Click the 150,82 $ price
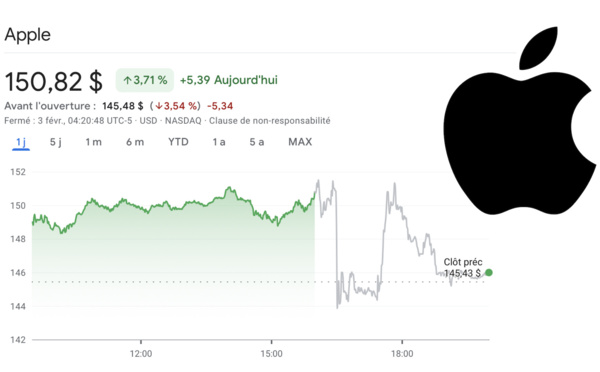 [x=54, y=82]
